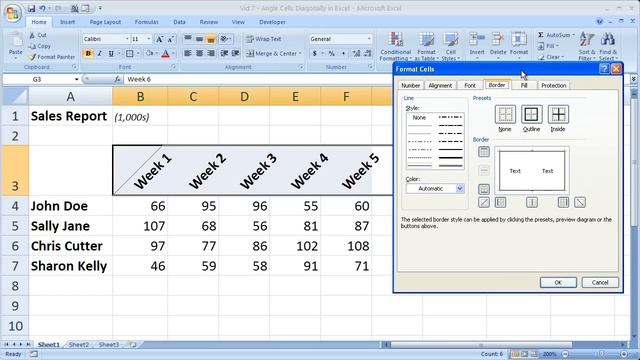Switch to the Insert ribbon tab
The image size is (640, 360).
pos(67,22)
